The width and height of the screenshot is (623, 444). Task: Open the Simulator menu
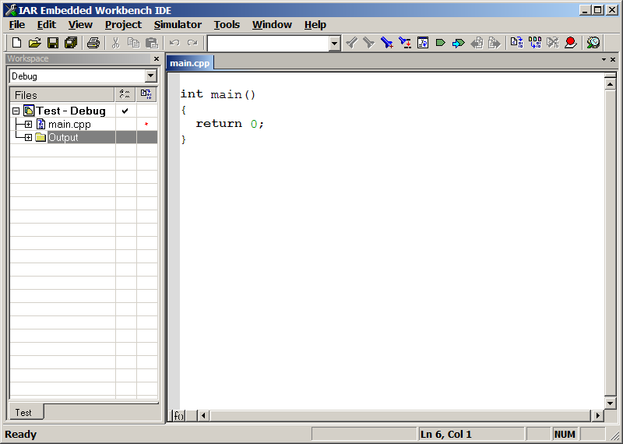pos(178,25)
